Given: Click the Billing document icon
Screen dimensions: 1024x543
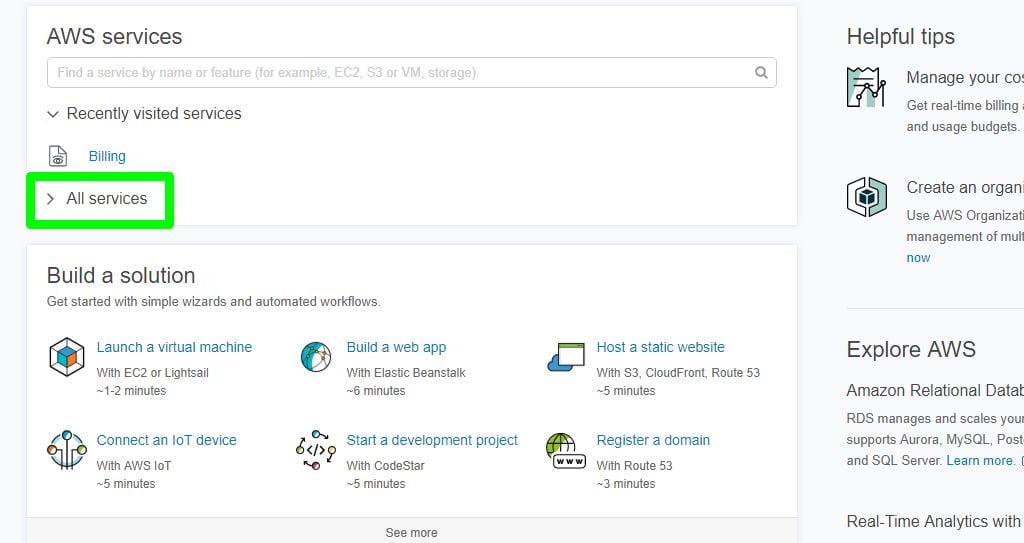Looking at the screenshot, I should (x=58, y=156).
